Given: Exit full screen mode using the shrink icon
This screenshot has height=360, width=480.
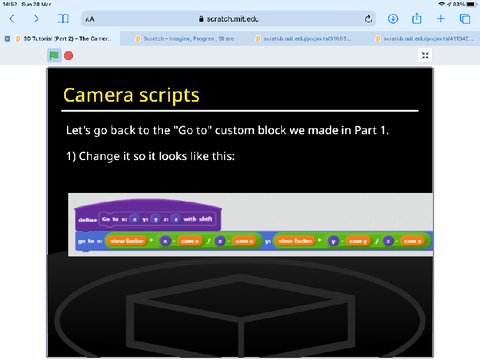Looking at the screenshot, I should [x=425, y=55].
